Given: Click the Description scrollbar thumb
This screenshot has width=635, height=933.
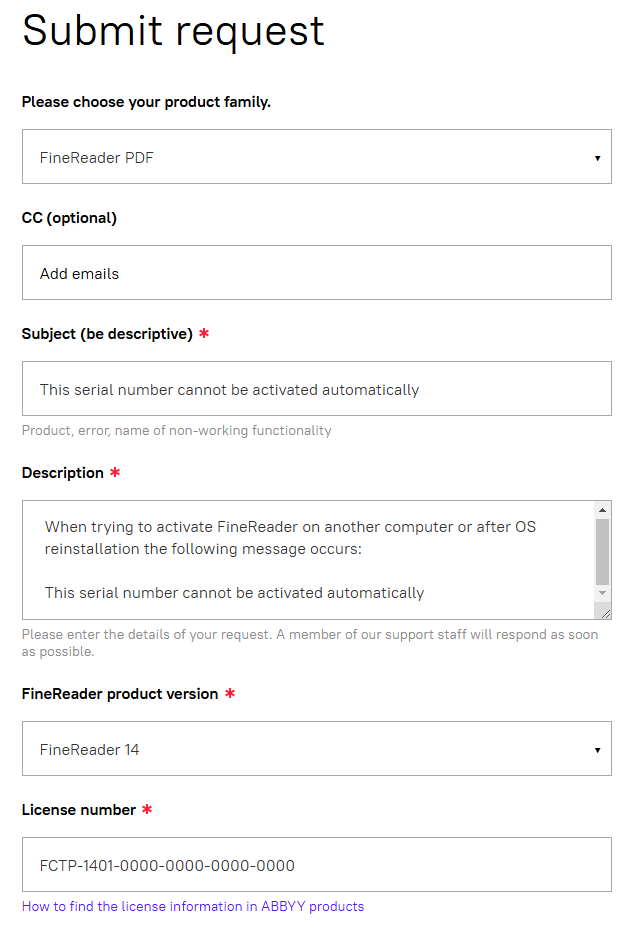Looking at the screenshot, I should (602, 552).
